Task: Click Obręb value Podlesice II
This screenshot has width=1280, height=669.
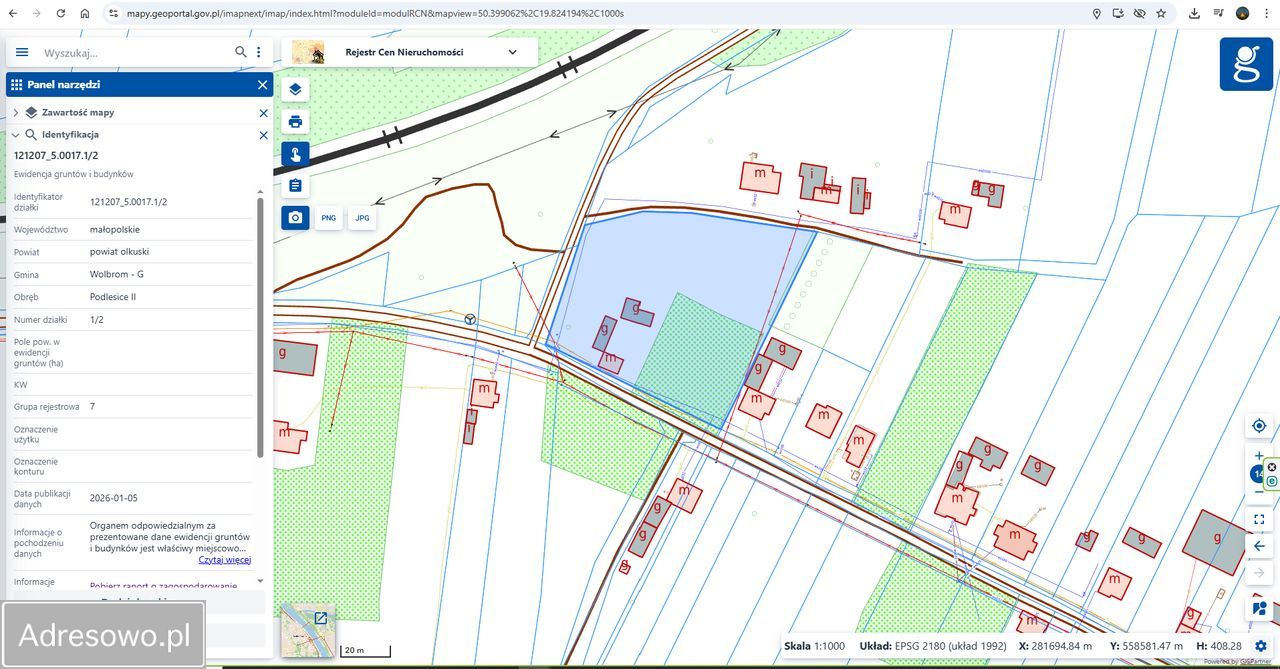Action: 113,297
